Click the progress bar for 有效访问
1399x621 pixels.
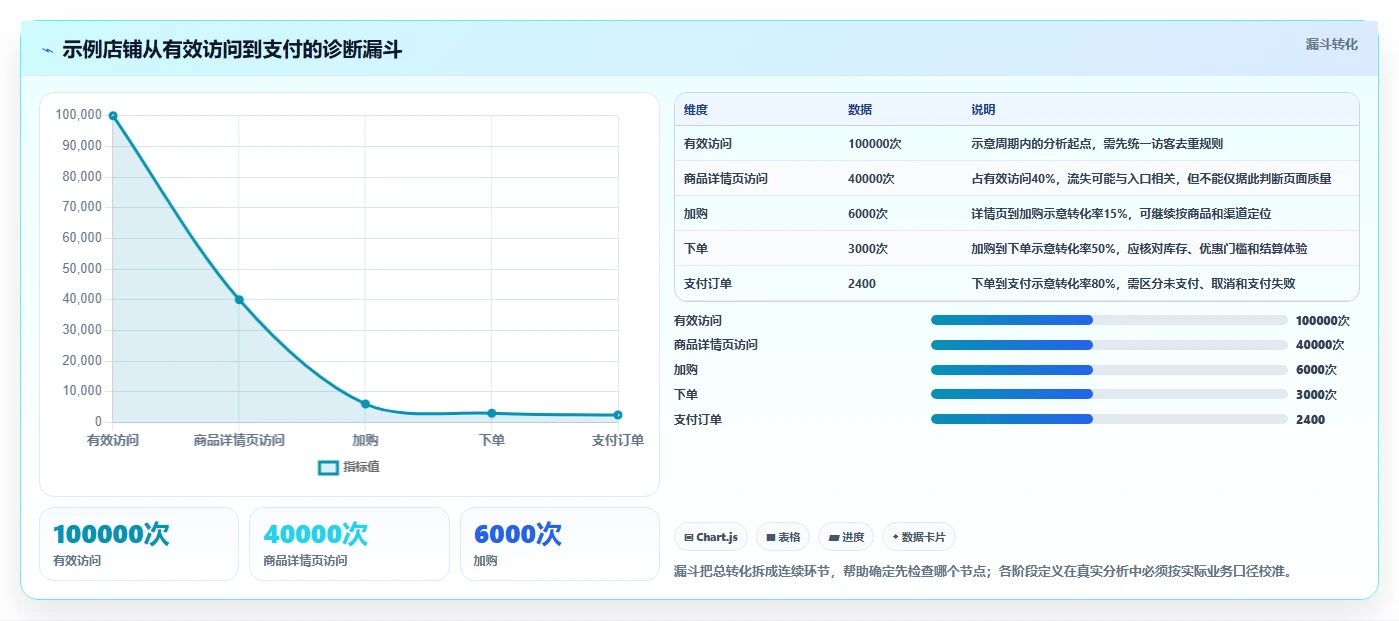[x=1109, y=320]
